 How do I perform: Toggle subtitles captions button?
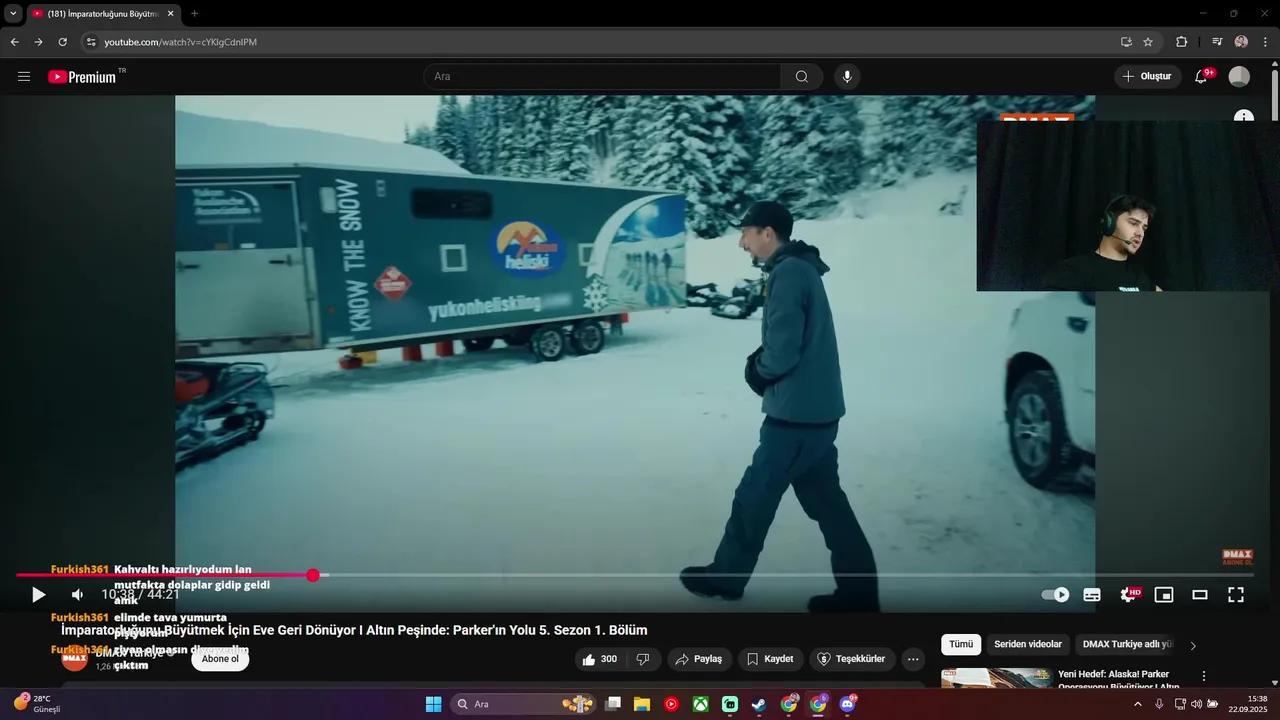tap(1092, 595)
